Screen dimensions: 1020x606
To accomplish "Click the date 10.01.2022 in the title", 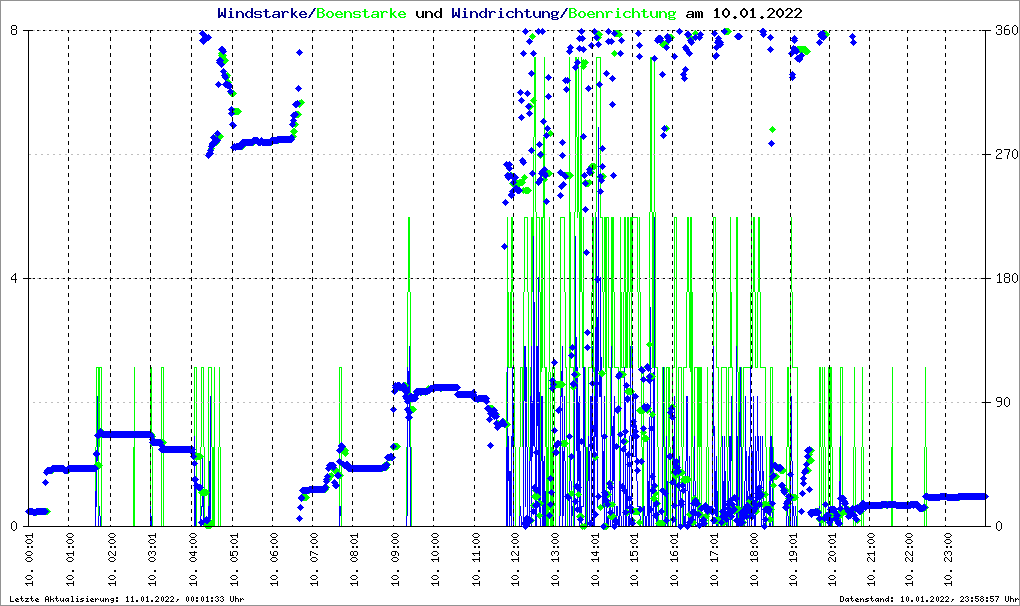I will [x=756, y=14].
